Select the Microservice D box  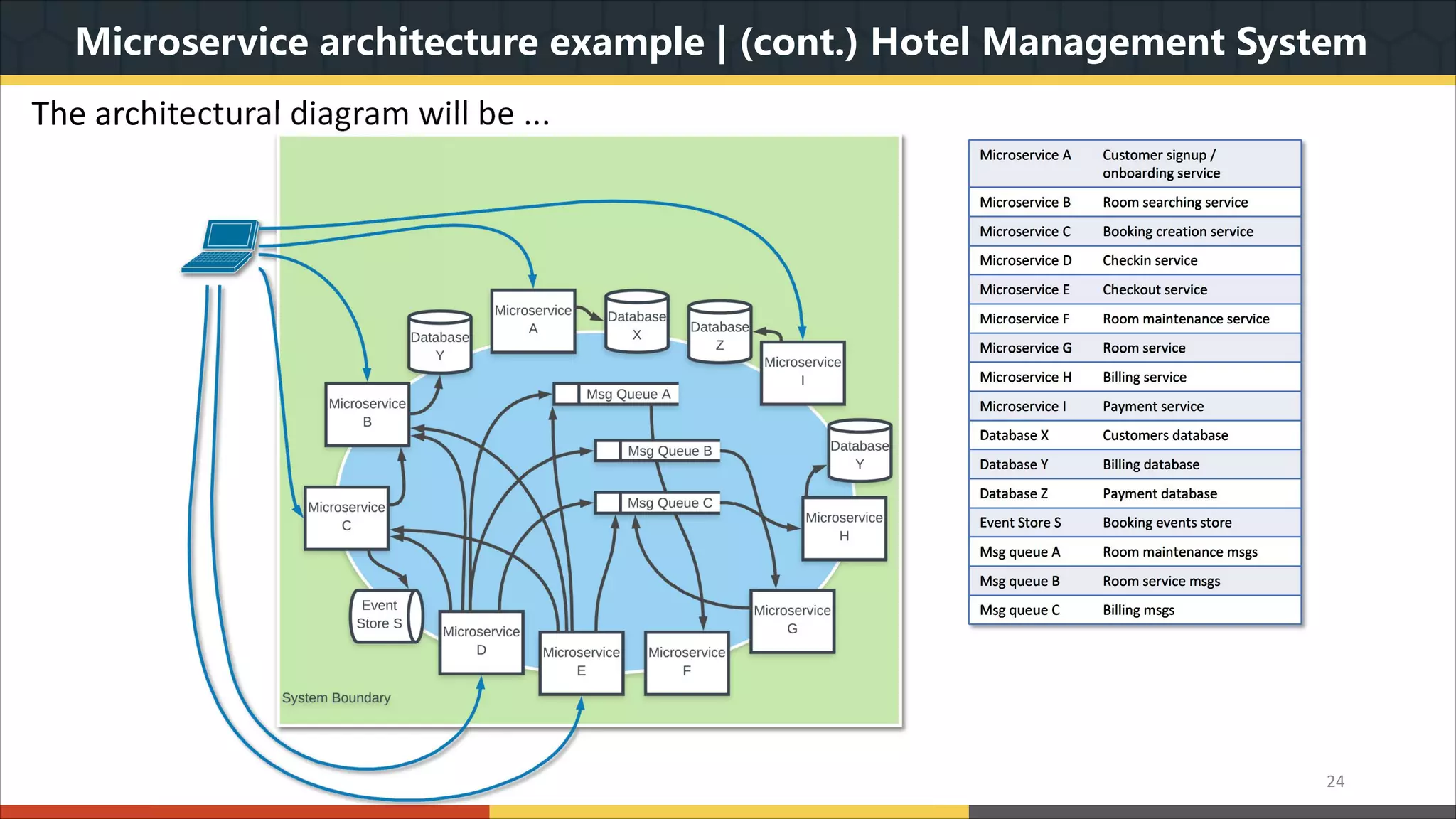[x=481, y=642]
